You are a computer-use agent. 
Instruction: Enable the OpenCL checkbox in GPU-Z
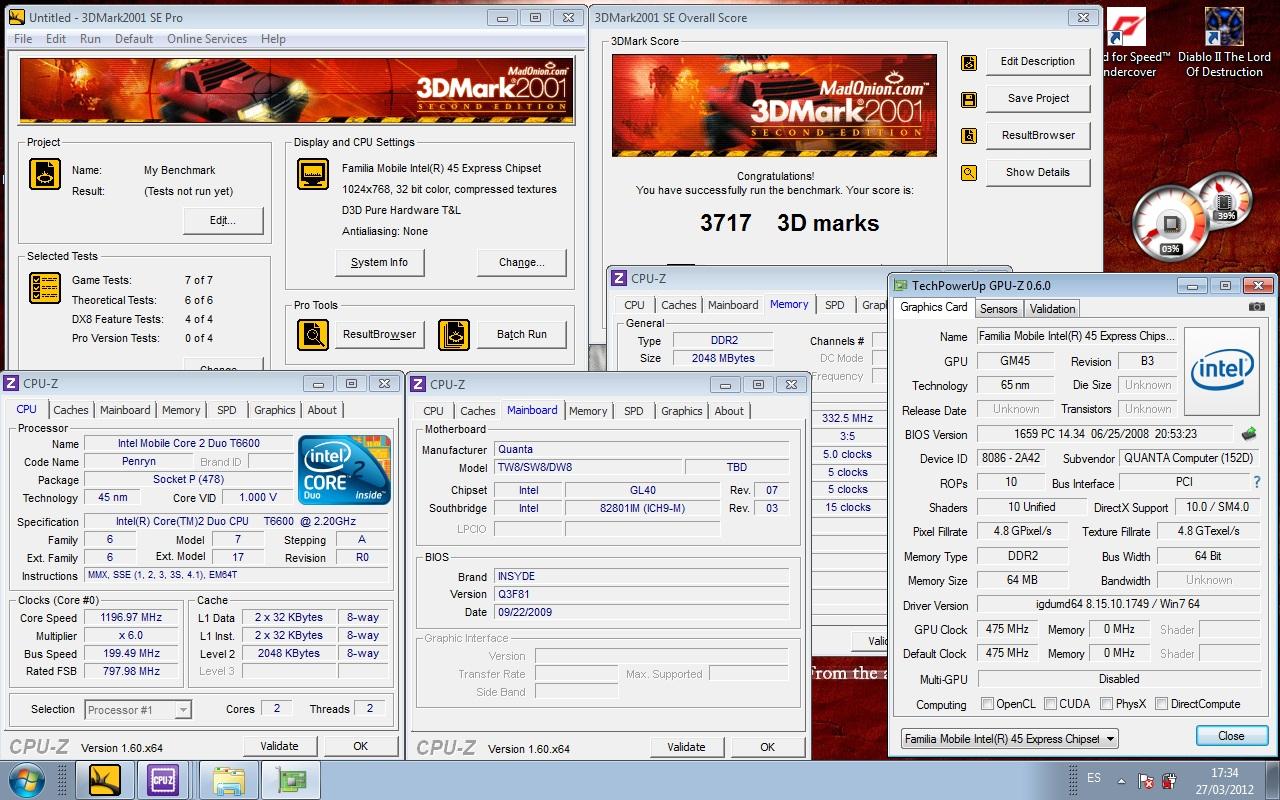[988, 704]
